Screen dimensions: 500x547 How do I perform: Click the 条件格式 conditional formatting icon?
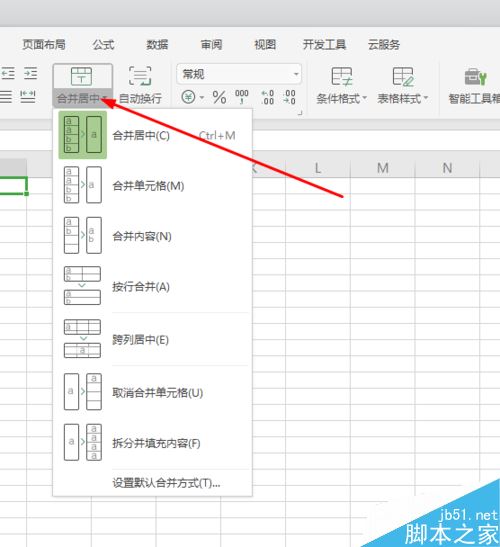tap(342, 76)
